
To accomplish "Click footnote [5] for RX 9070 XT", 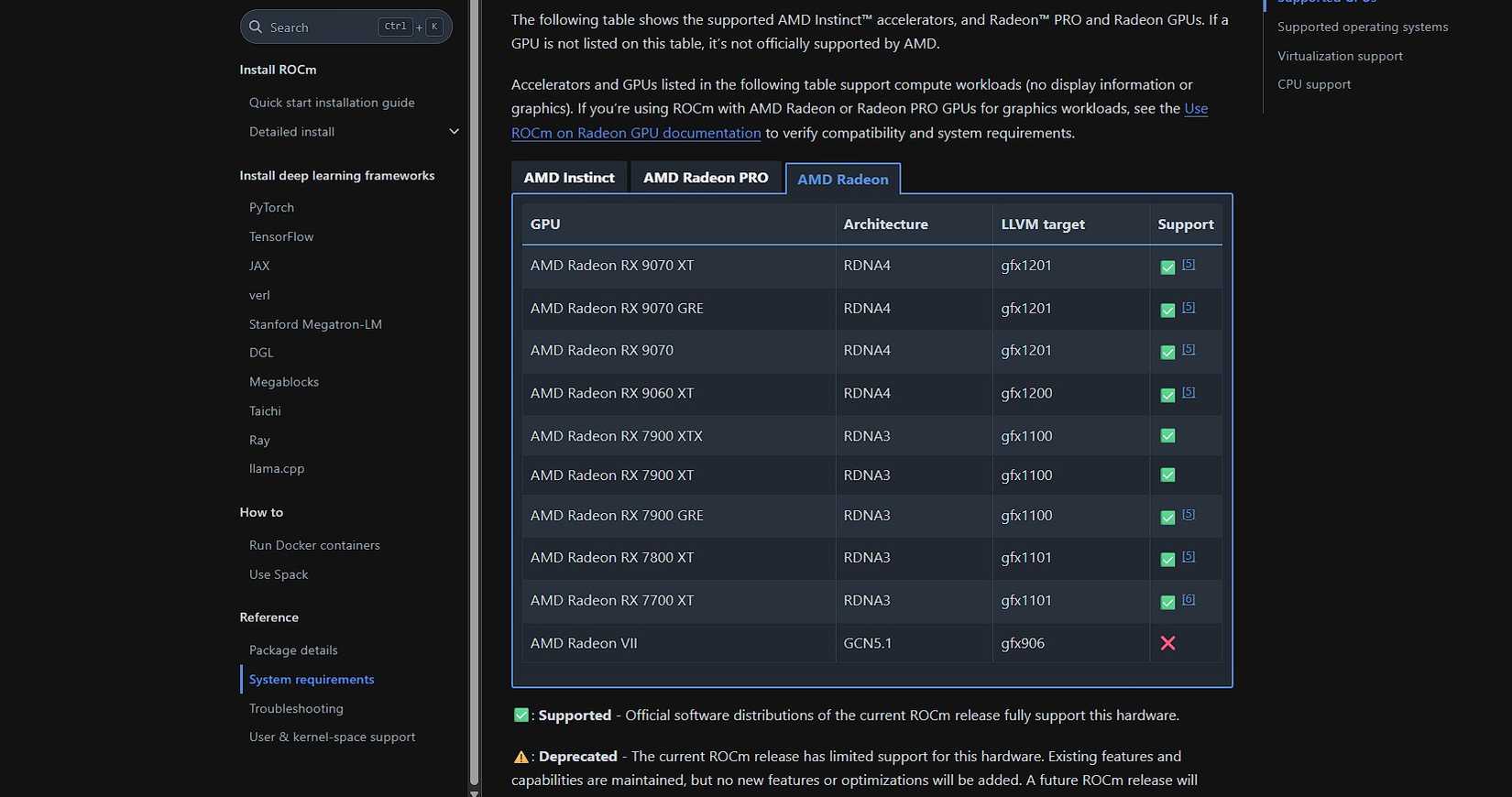I will pyautogui.click(x=1189, y=265).
